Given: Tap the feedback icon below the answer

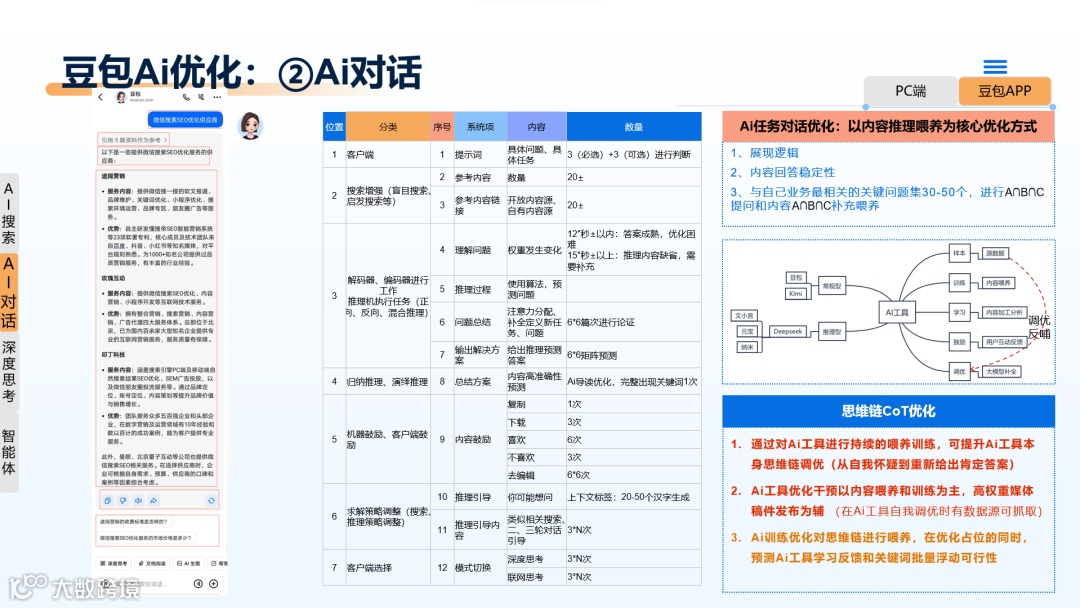Looking at the screenshot, I should pos(123,501).
